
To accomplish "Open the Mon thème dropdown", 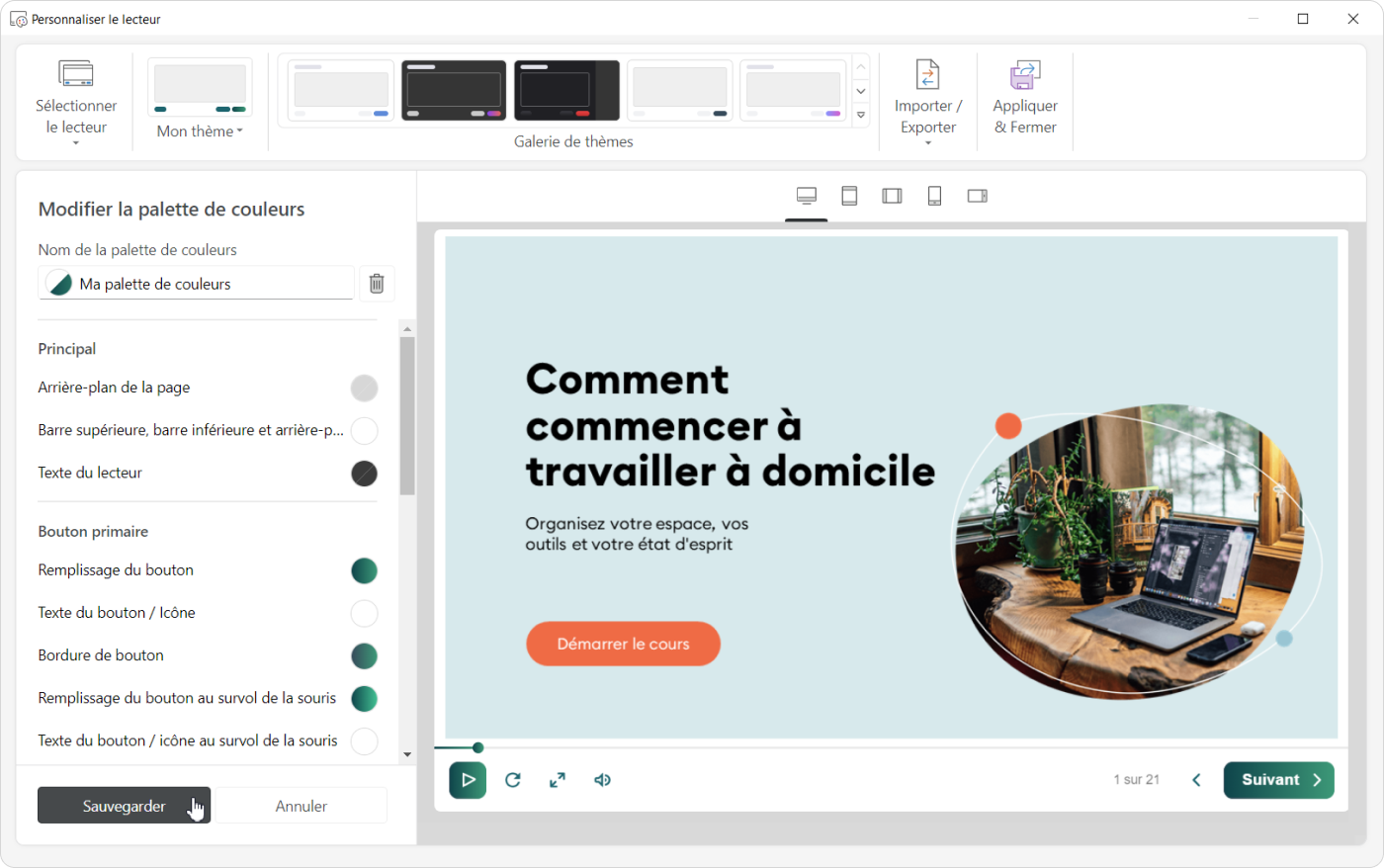I will tap(200, 130).
